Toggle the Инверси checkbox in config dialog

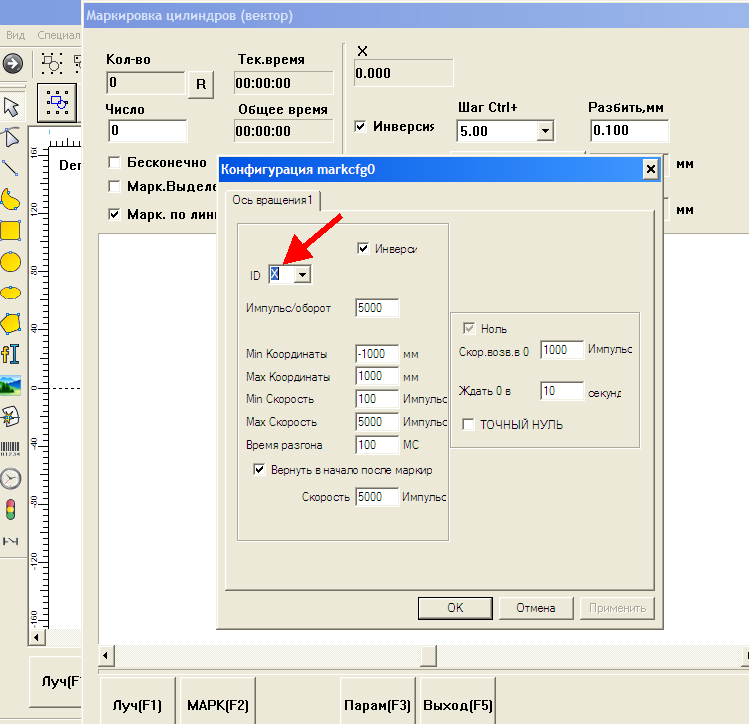(x=364, y=249)
